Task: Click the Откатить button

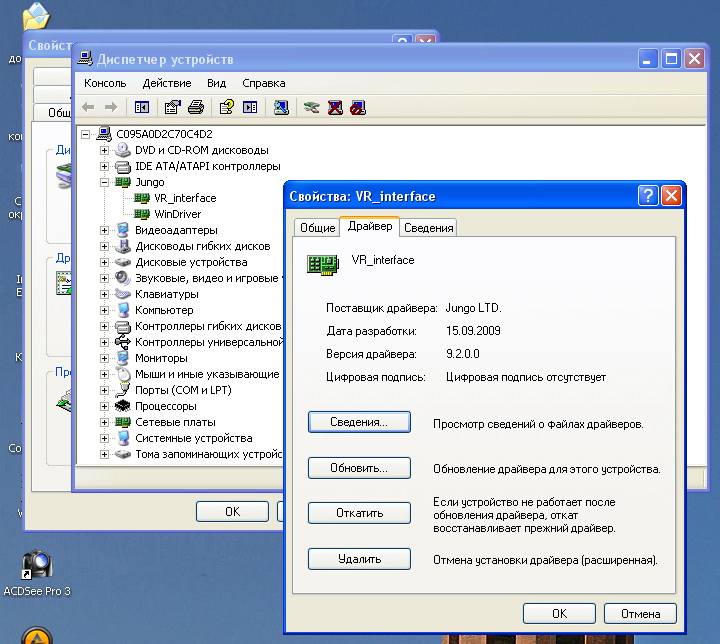Action: click(359, 513)
